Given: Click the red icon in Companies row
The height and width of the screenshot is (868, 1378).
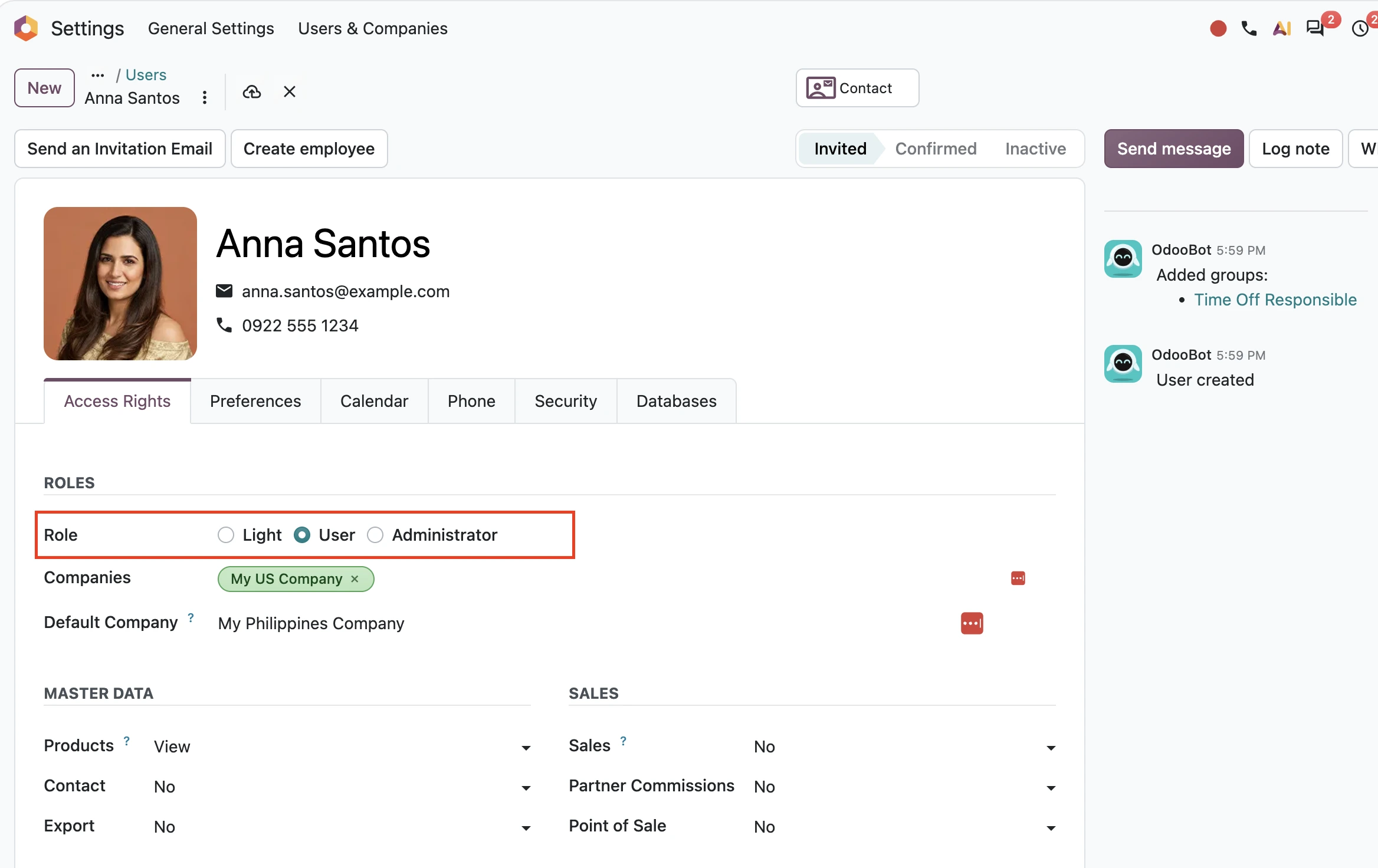Looking at the screenshot, I should coord(1018,578).
